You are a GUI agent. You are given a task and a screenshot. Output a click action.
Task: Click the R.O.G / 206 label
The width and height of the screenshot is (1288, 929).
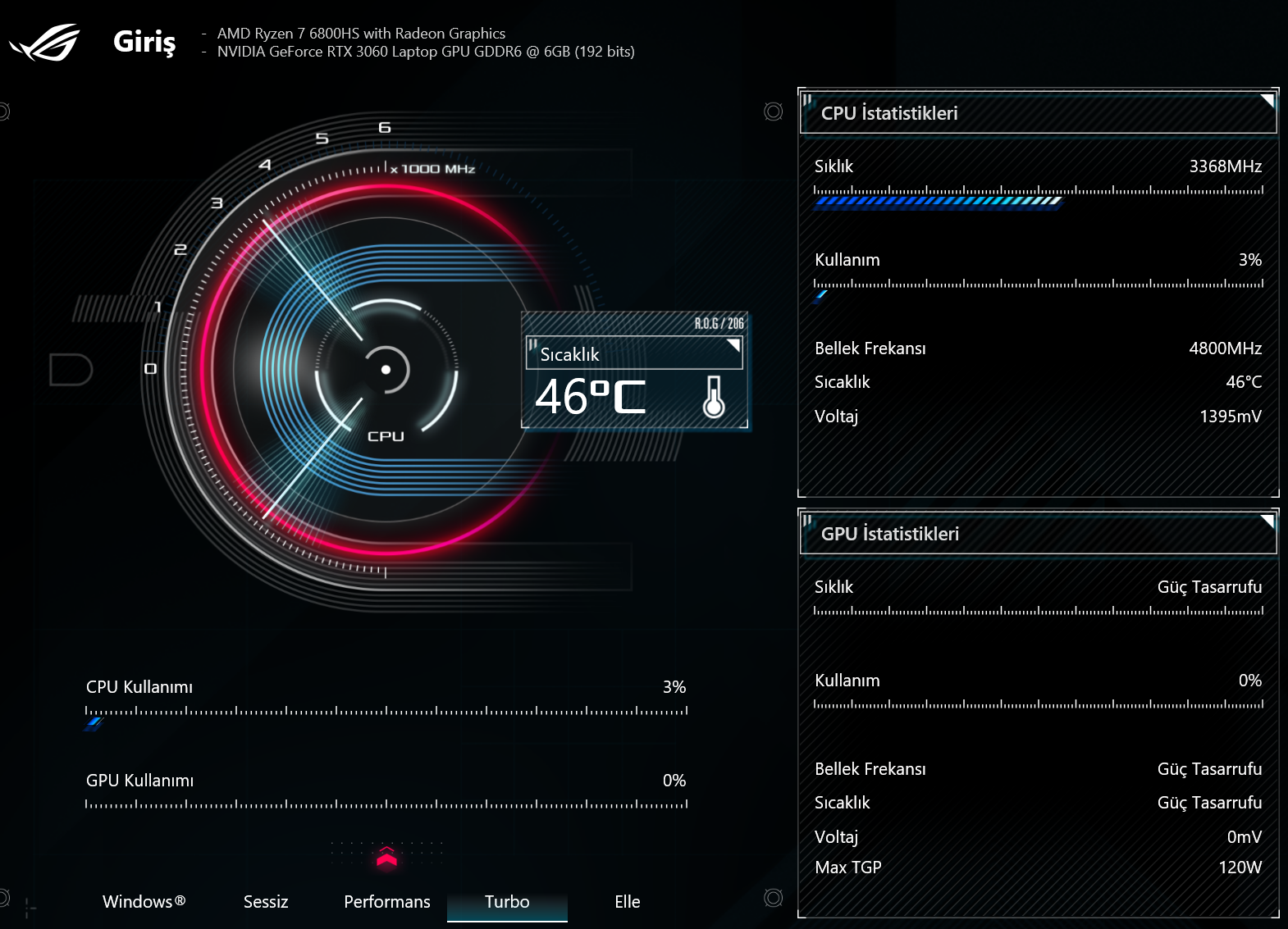coord(719,323)
